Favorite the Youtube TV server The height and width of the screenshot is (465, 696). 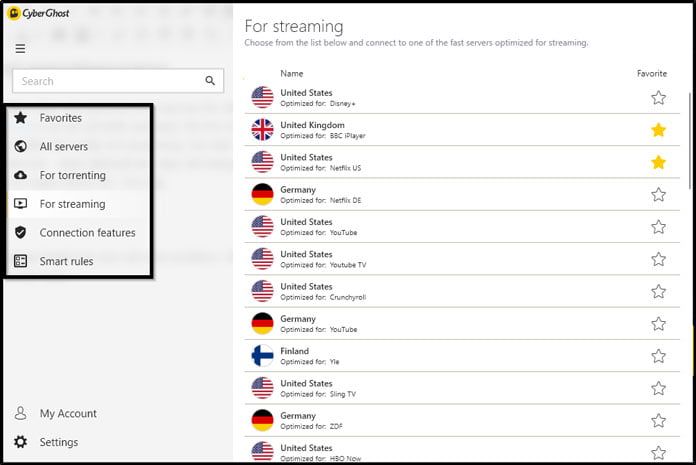pos(658,259)
